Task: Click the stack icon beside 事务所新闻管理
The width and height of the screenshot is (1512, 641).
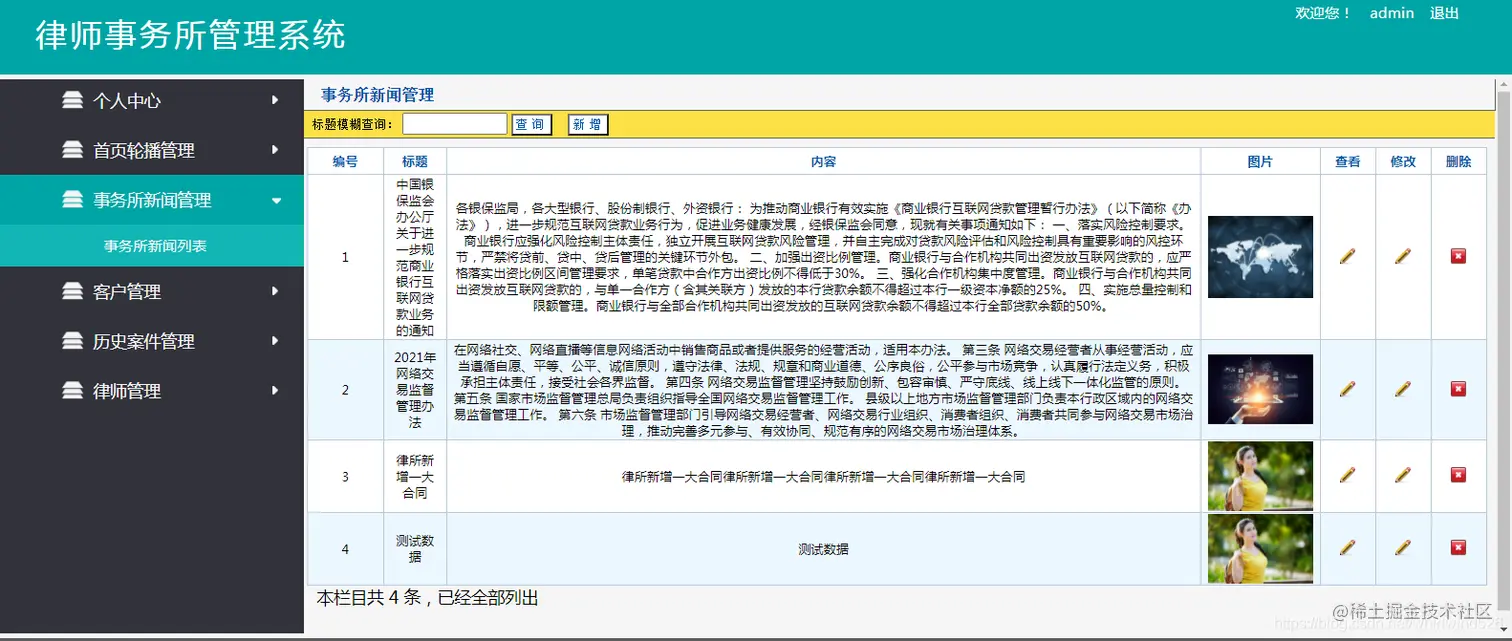Action: (x=72, y=200)
